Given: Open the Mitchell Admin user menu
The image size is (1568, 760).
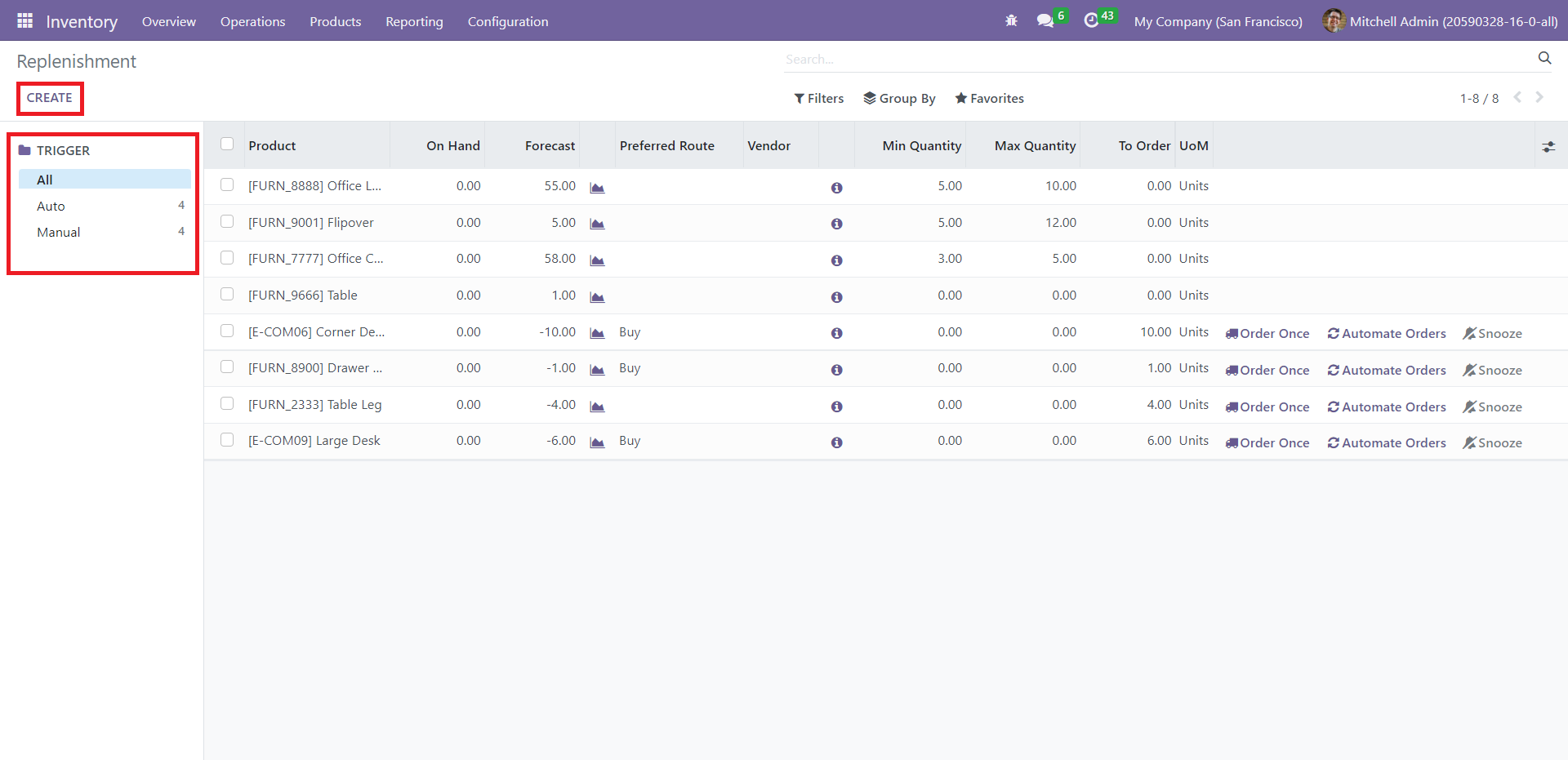Looking at the screenshot, I should point(1440,21).
